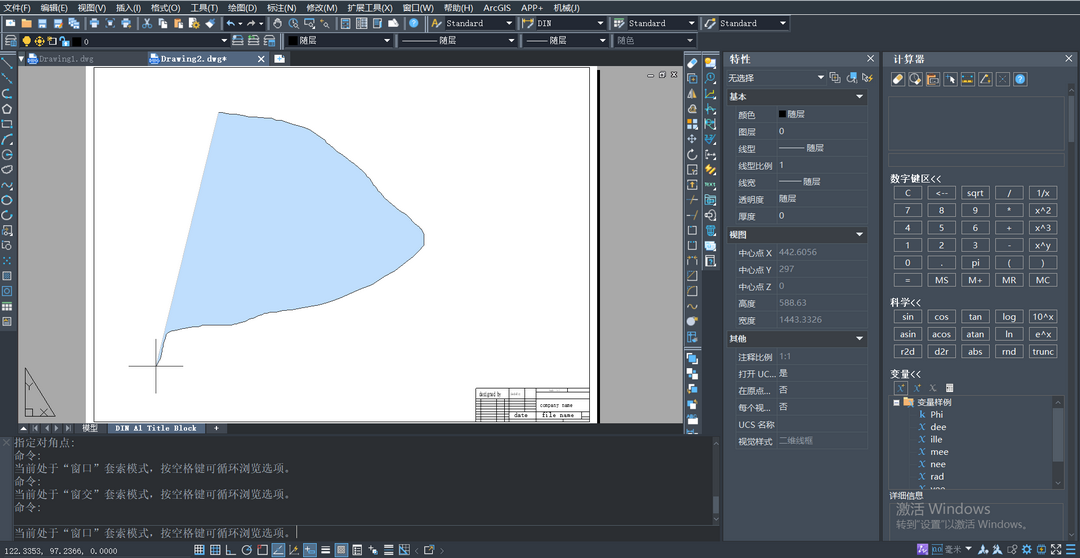The image size is (1080, 558).
Task: Open the 绘图(D) menu
Action: click(243, 7)
